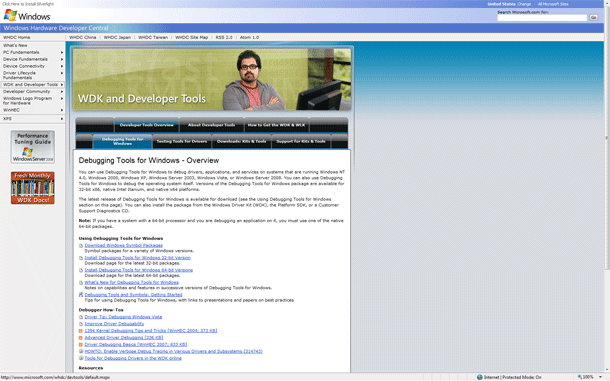This screenshot has width=610, height=381.
Task: Click icon beside Advanced Driver Debugging link
Action: click(81, 338)
